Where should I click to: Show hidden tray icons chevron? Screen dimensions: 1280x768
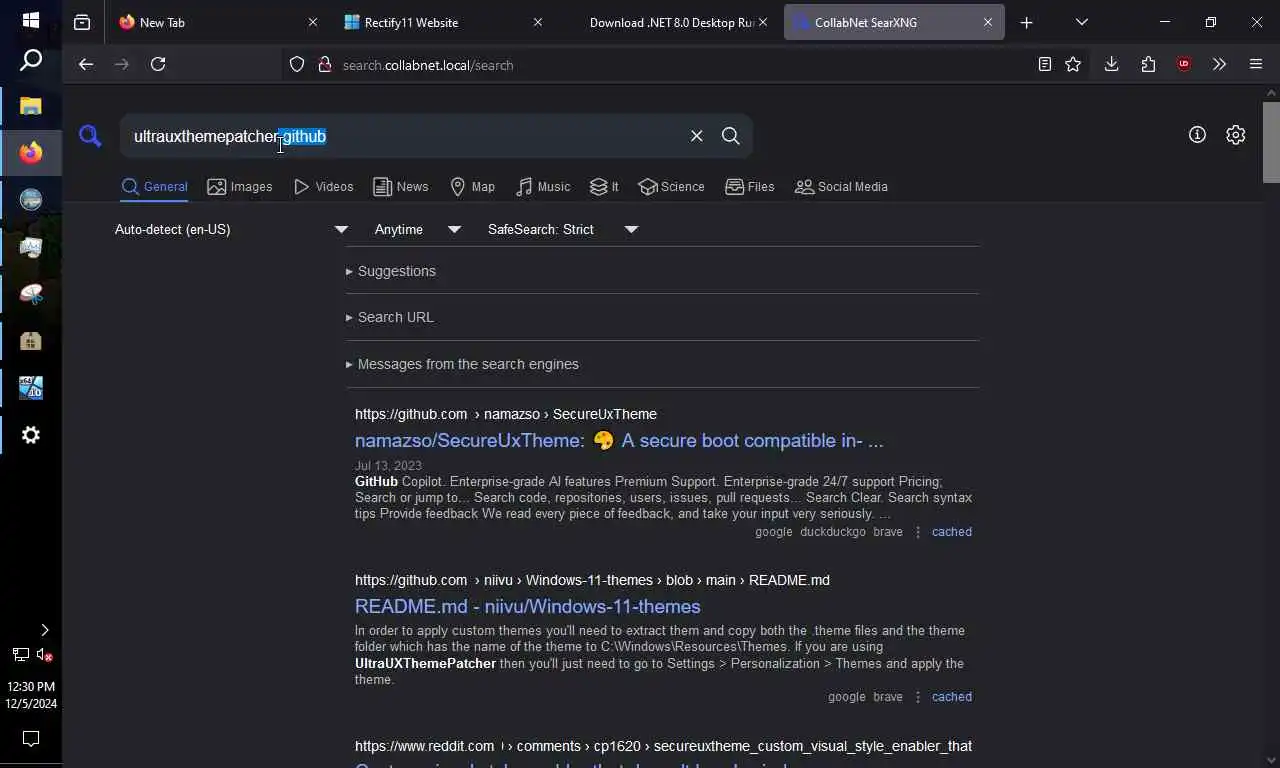pos(44,630)
